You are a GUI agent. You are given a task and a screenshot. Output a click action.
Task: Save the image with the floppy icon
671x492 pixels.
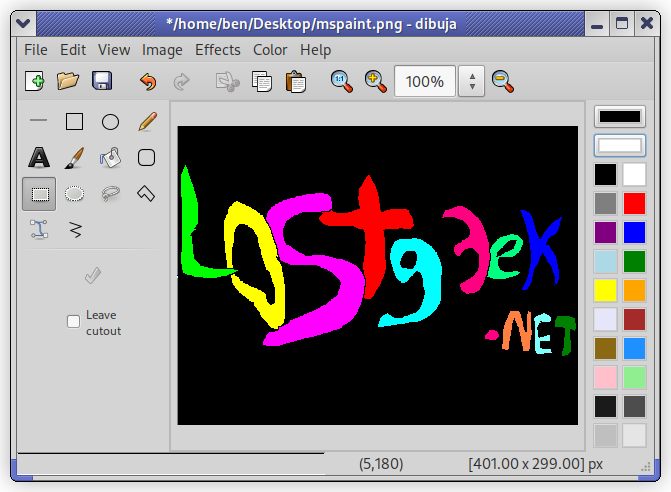click(102, 81)
